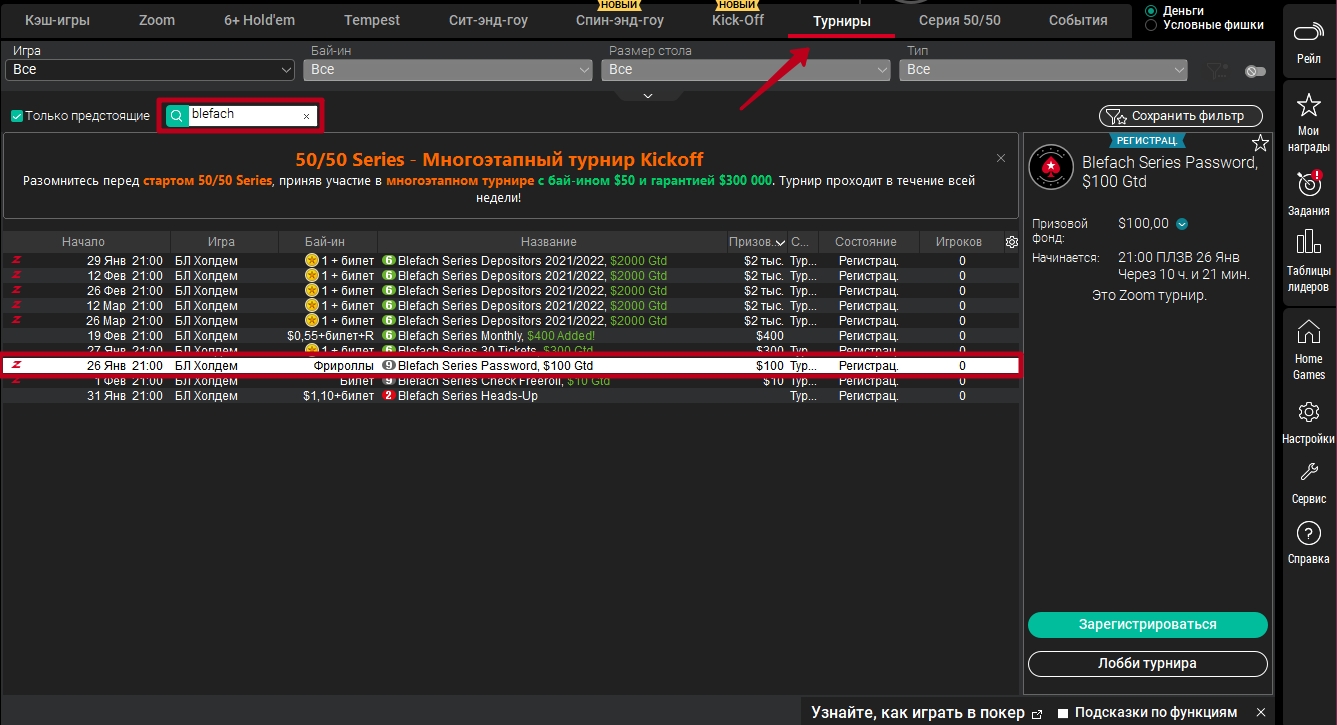Image resolution: width=1337 pixels, height=725 pixels.
Task: Select the 29 Янв Depositors tournament row
Action: click(511, 261)
